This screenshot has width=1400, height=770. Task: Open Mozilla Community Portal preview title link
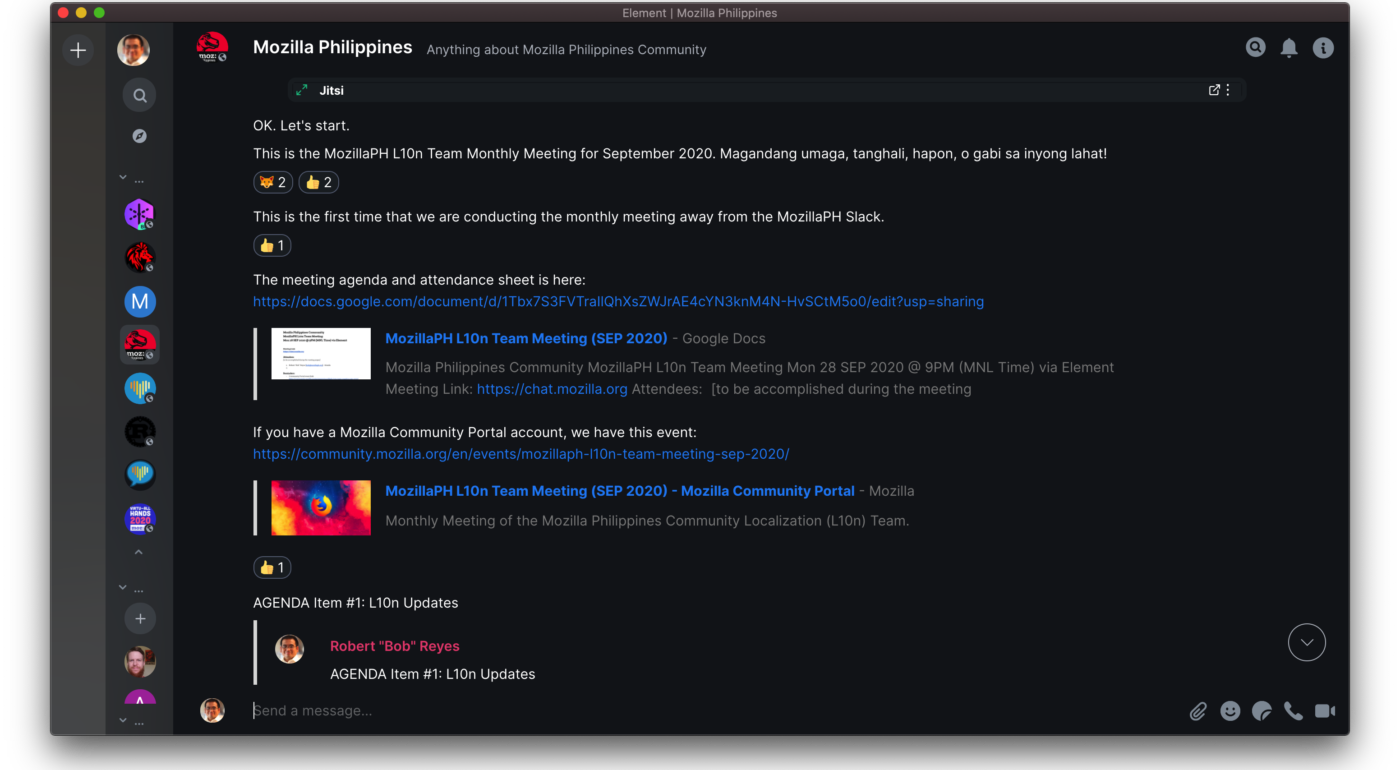(620, 491)
